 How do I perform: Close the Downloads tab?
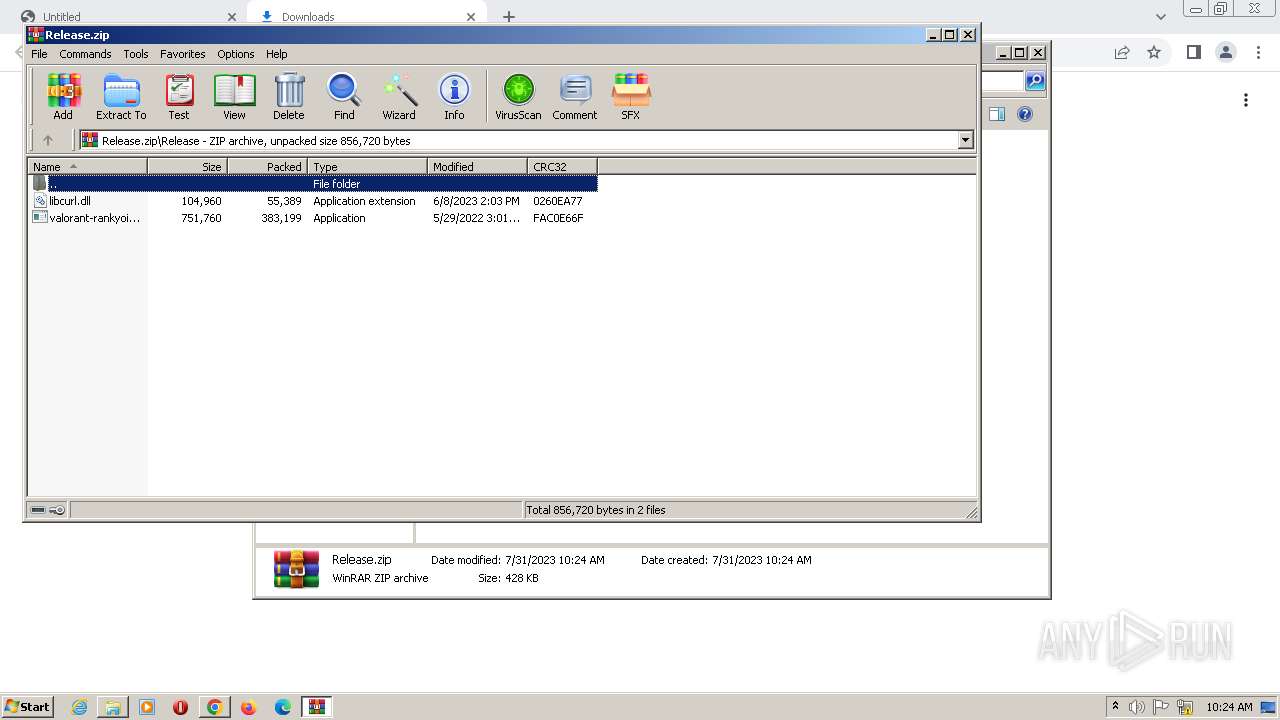pyautogui.click(x=471, y=17)
